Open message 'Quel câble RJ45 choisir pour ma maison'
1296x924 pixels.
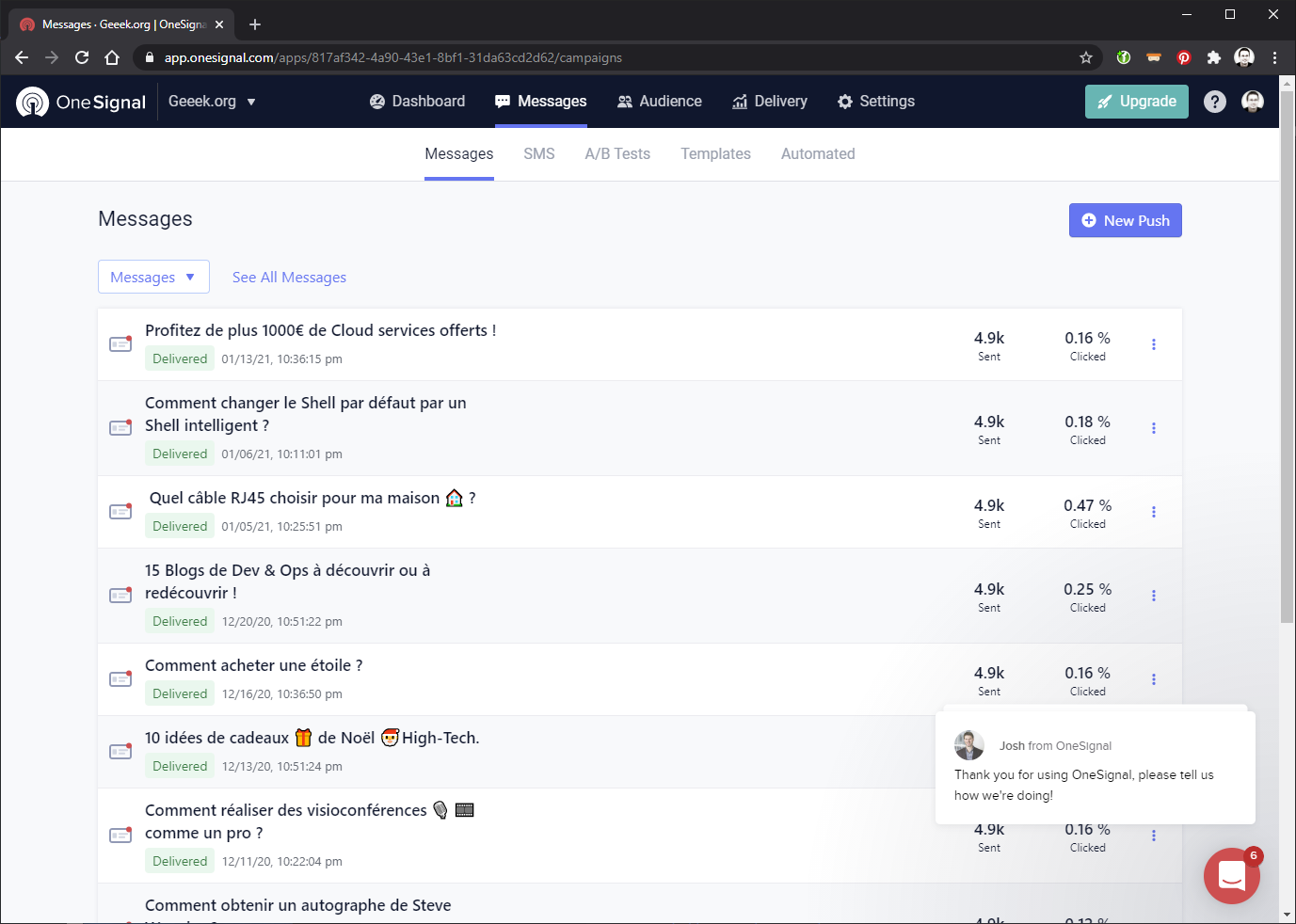(x=312, y=498)
